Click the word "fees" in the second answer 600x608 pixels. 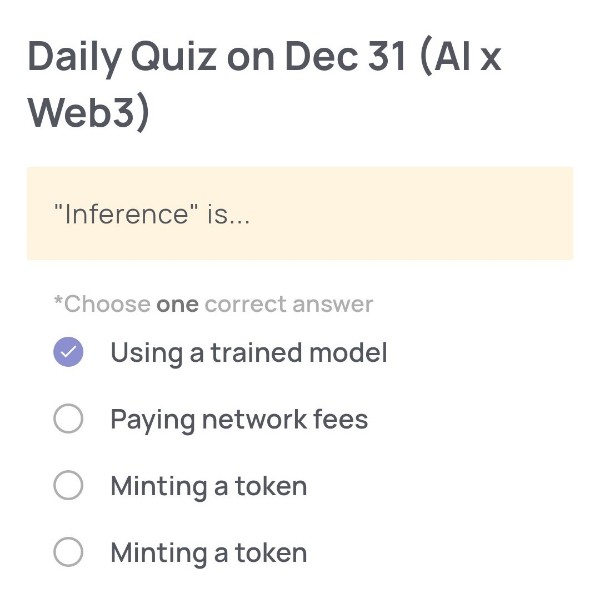(x=341, y=419)
